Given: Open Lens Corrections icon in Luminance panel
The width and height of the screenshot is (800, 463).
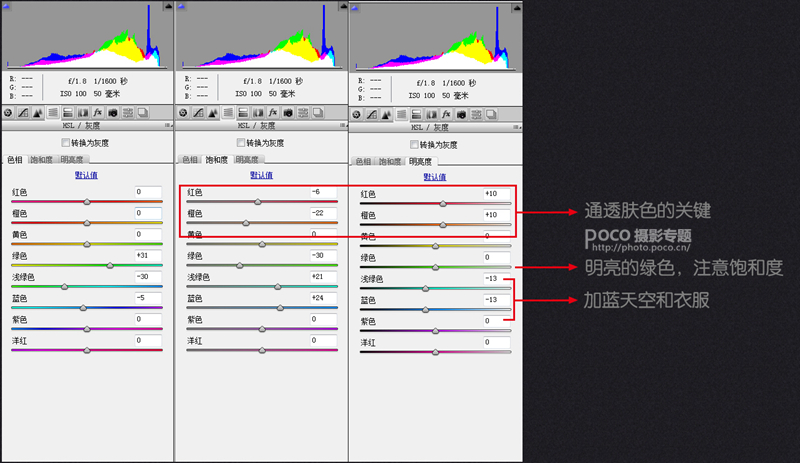Looking at the screenshot, I should tap(432, 115).
